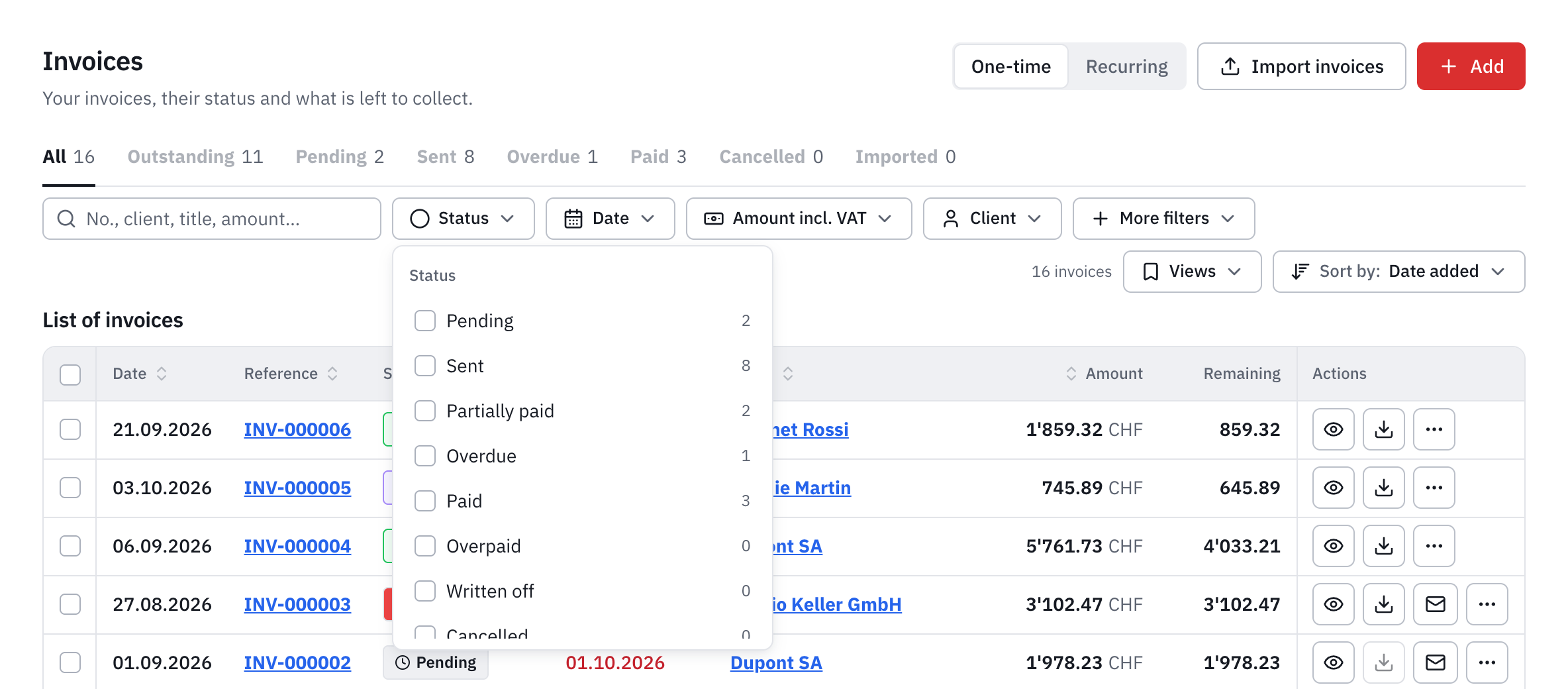Open the Date filter dropdown

610,219
